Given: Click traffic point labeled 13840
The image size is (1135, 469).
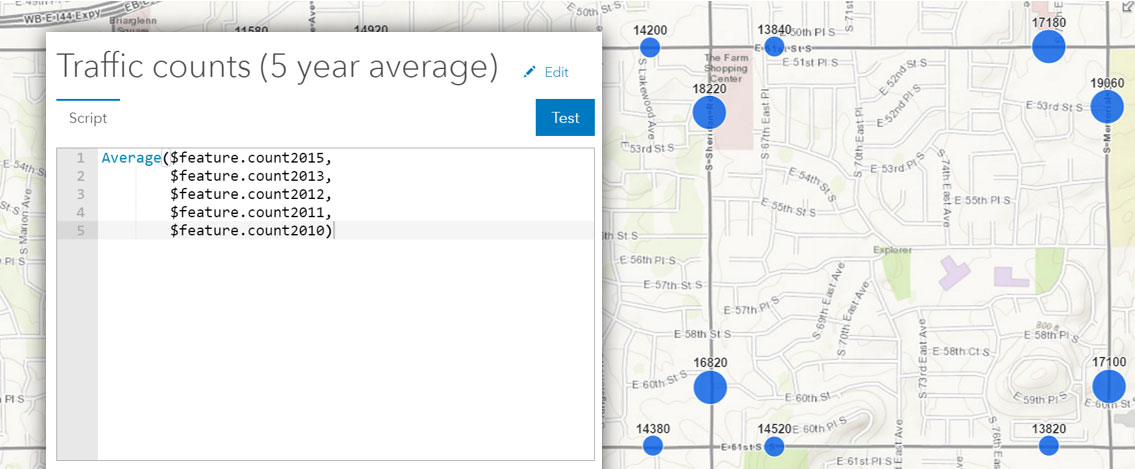Looking at the screenshot, I should (x=775, y=47).
